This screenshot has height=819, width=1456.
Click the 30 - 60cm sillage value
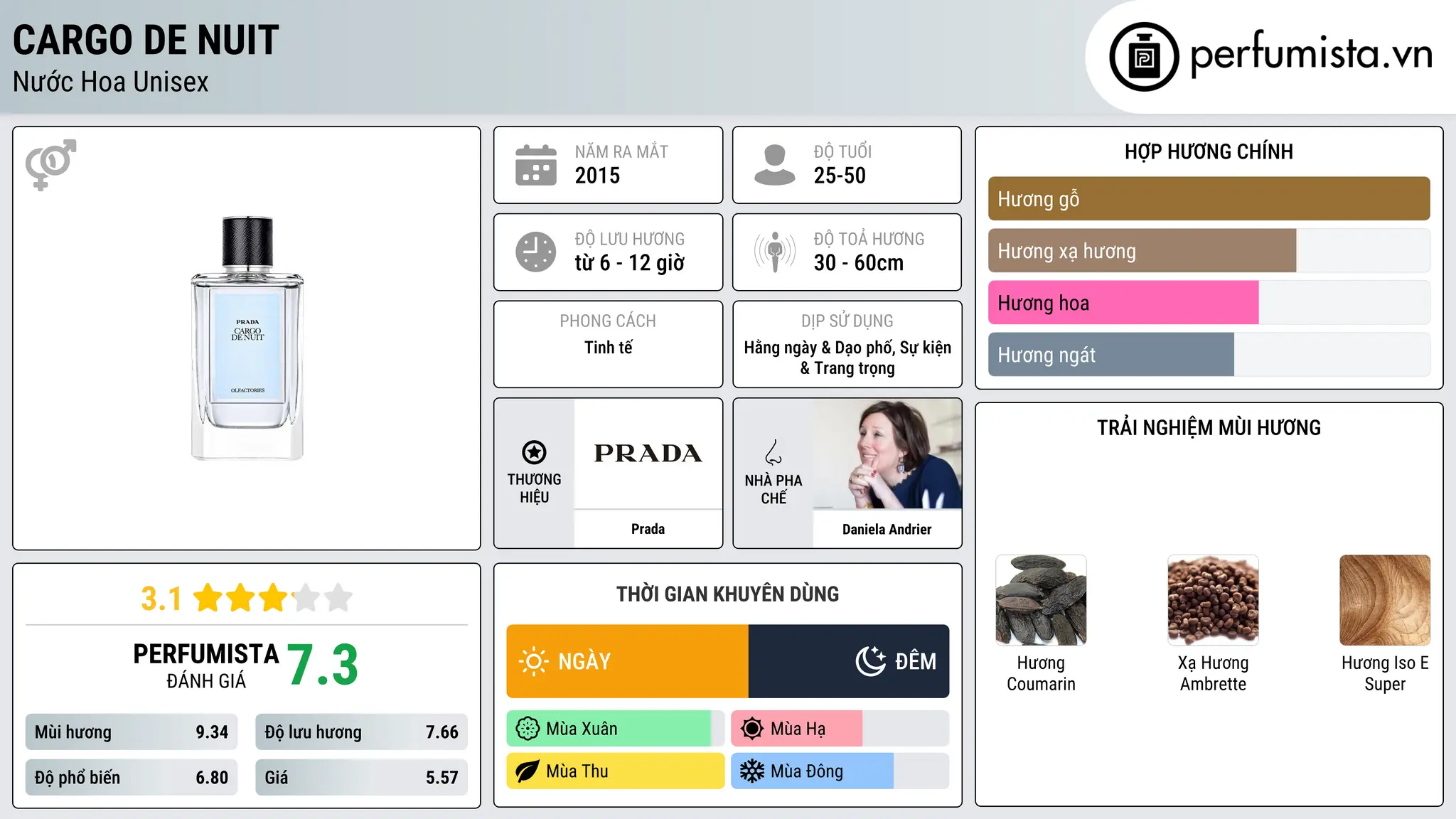pyautogui.click(x=859, y=263)
